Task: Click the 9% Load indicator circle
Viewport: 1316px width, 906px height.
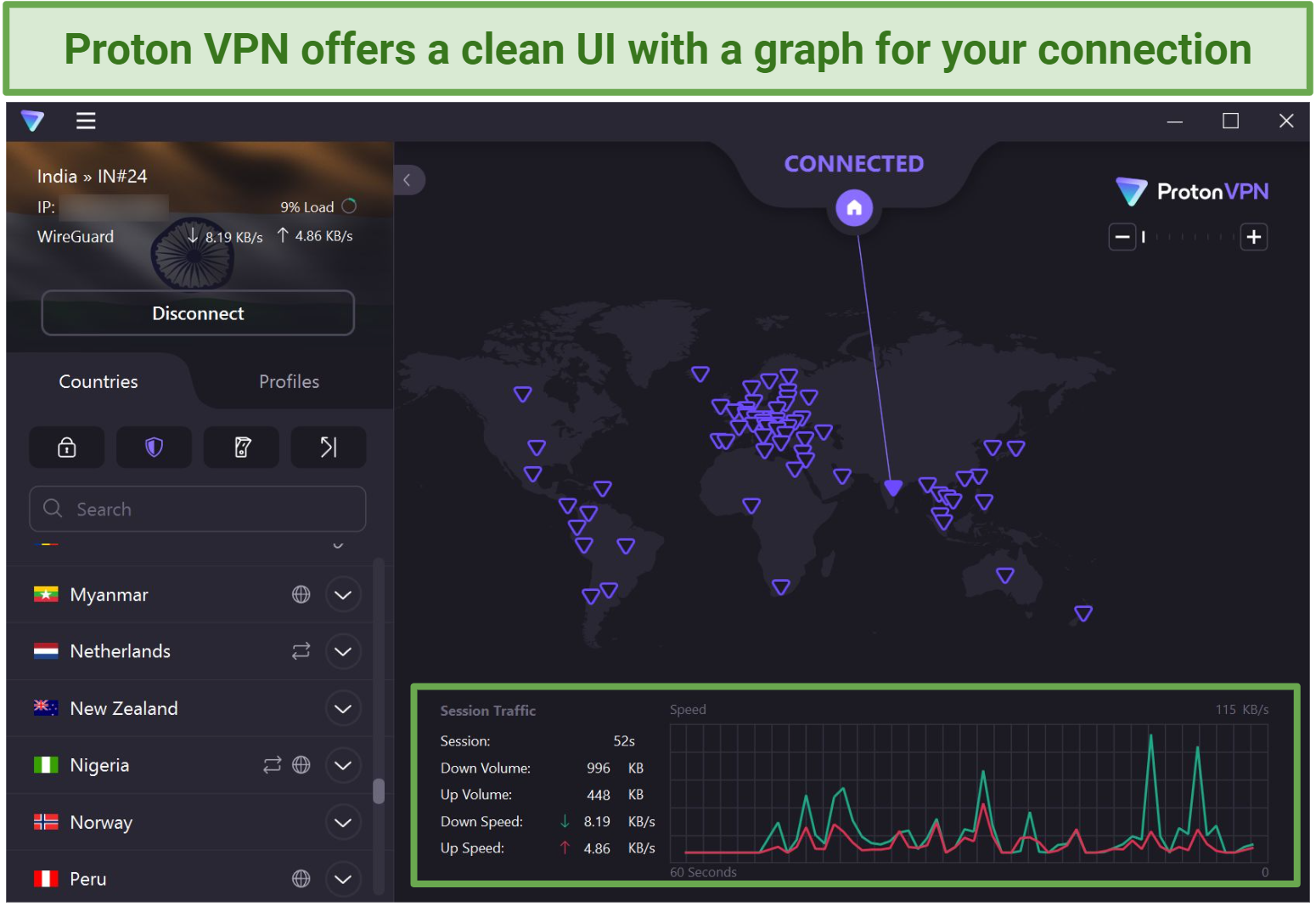Action: pyautogui.click(x=349, y=206)
